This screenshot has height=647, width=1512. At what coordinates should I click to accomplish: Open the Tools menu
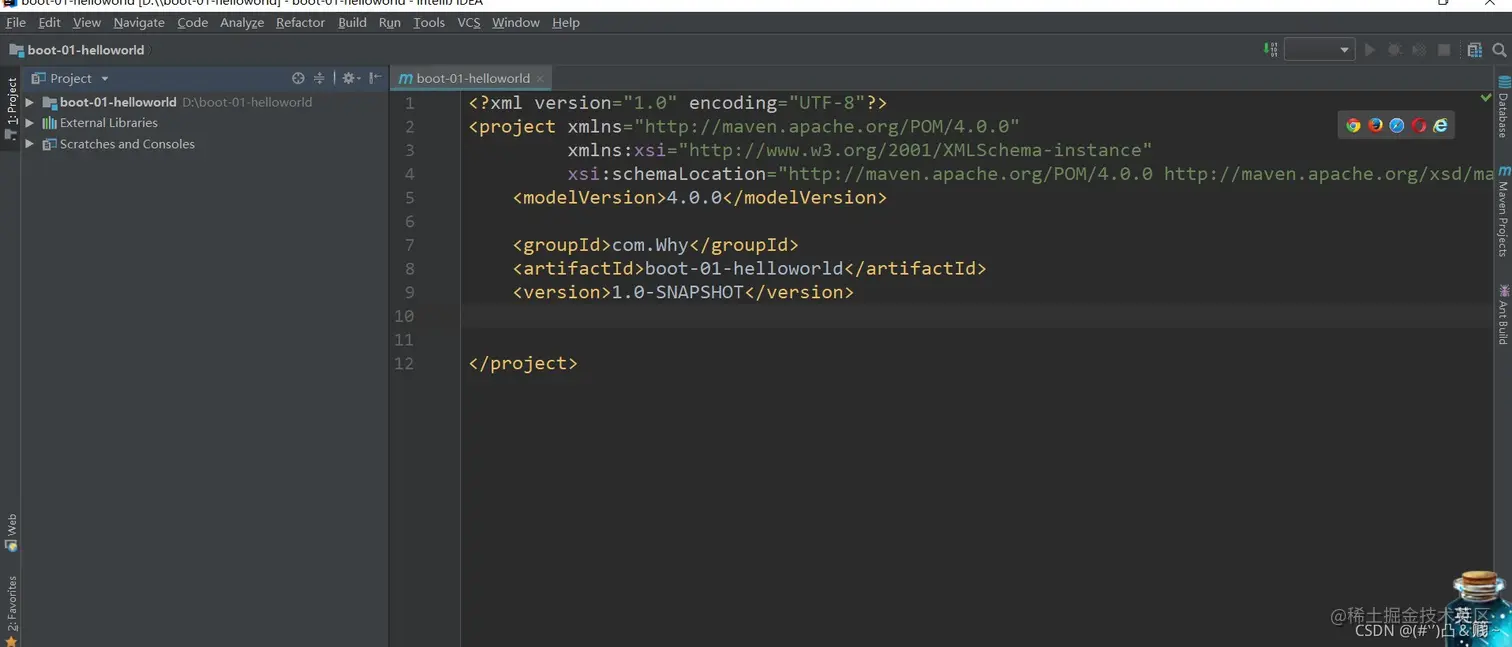coord(429,22)
